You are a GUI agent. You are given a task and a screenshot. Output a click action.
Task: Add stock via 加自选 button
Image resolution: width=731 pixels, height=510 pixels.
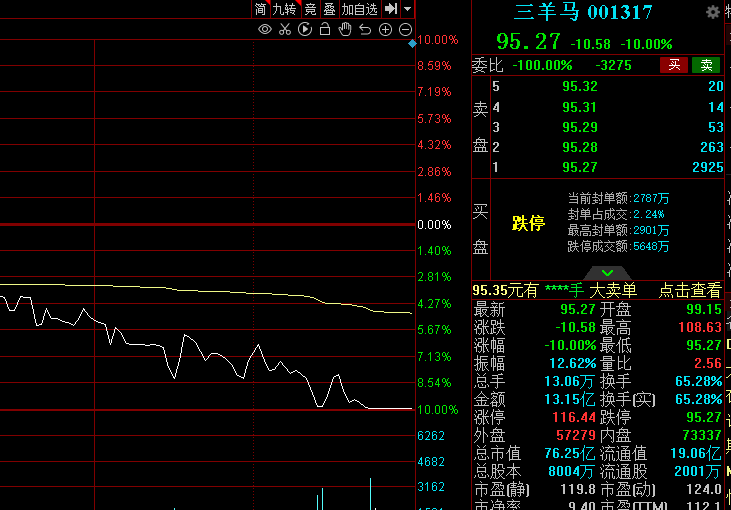tap(360, 9)
